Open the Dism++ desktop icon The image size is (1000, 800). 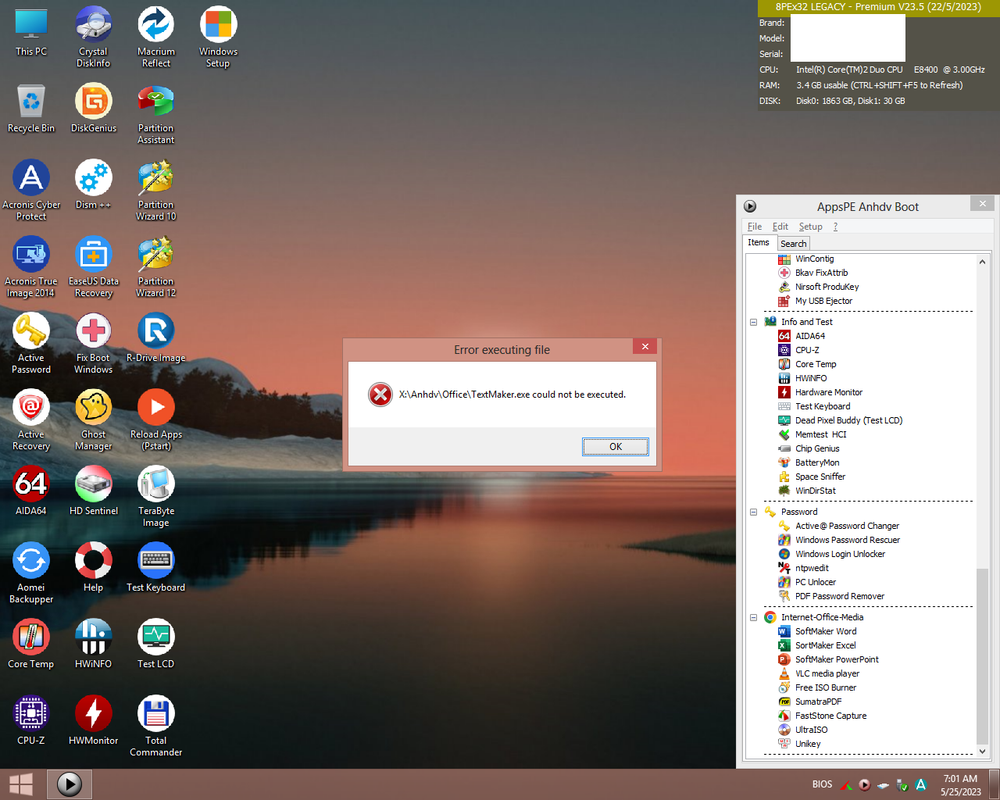[x=93, y=184]
